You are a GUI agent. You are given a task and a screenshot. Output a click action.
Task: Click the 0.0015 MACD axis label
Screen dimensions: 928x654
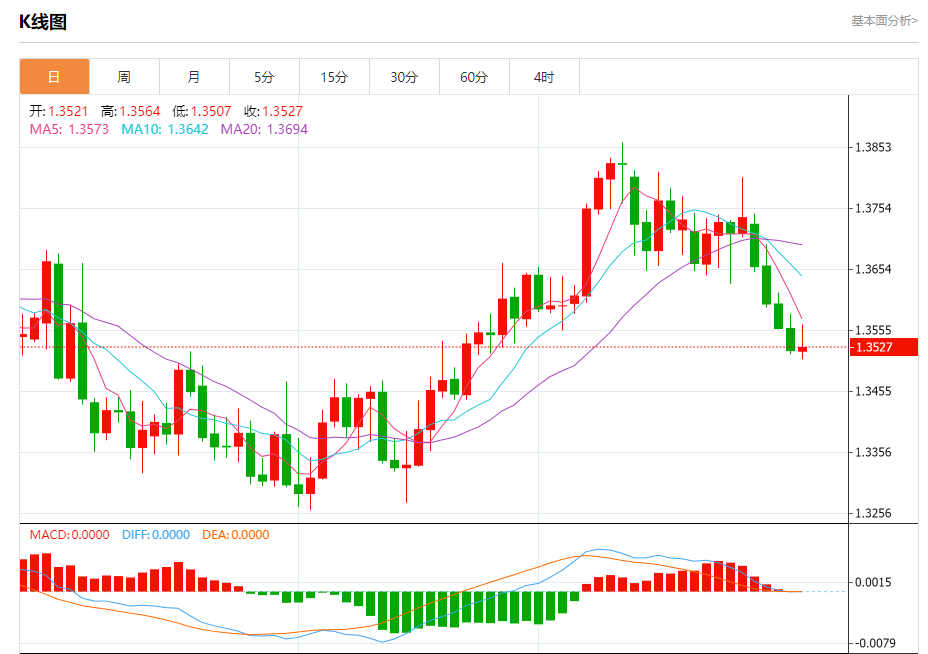point(873,582)
